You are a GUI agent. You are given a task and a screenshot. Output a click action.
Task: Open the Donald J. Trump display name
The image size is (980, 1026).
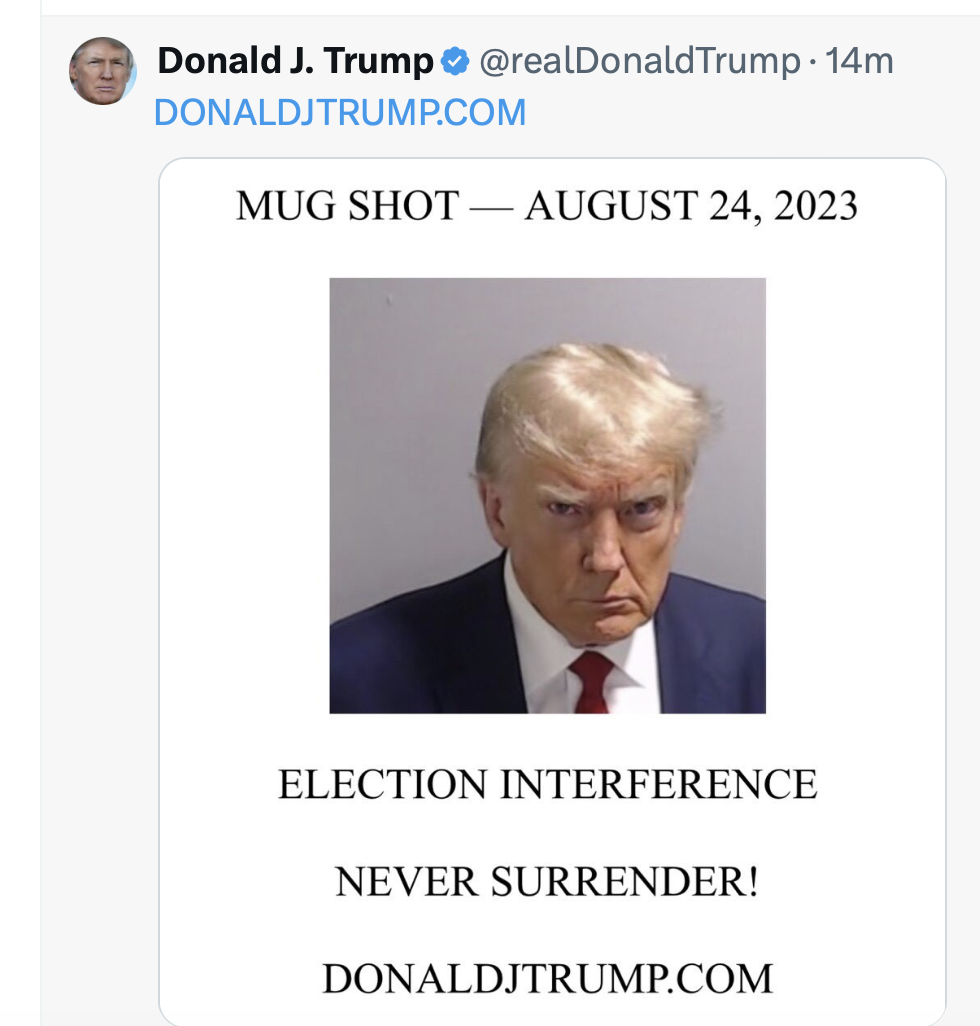coord(296,61)
